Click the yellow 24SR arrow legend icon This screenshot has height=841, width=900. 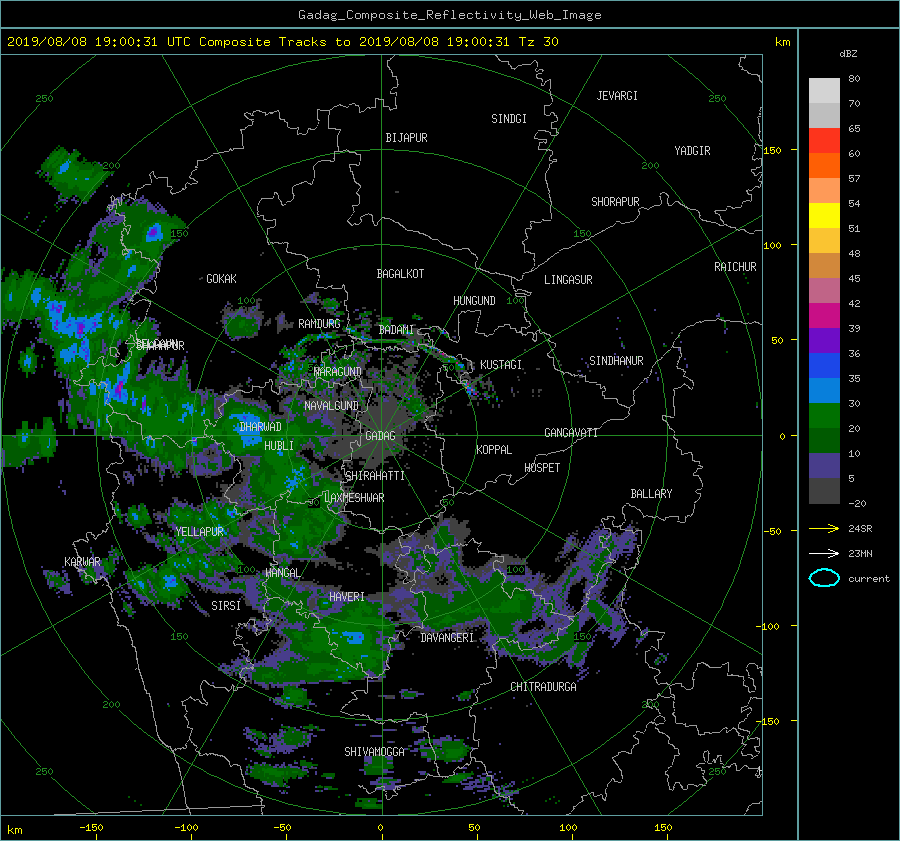(824, 528)
